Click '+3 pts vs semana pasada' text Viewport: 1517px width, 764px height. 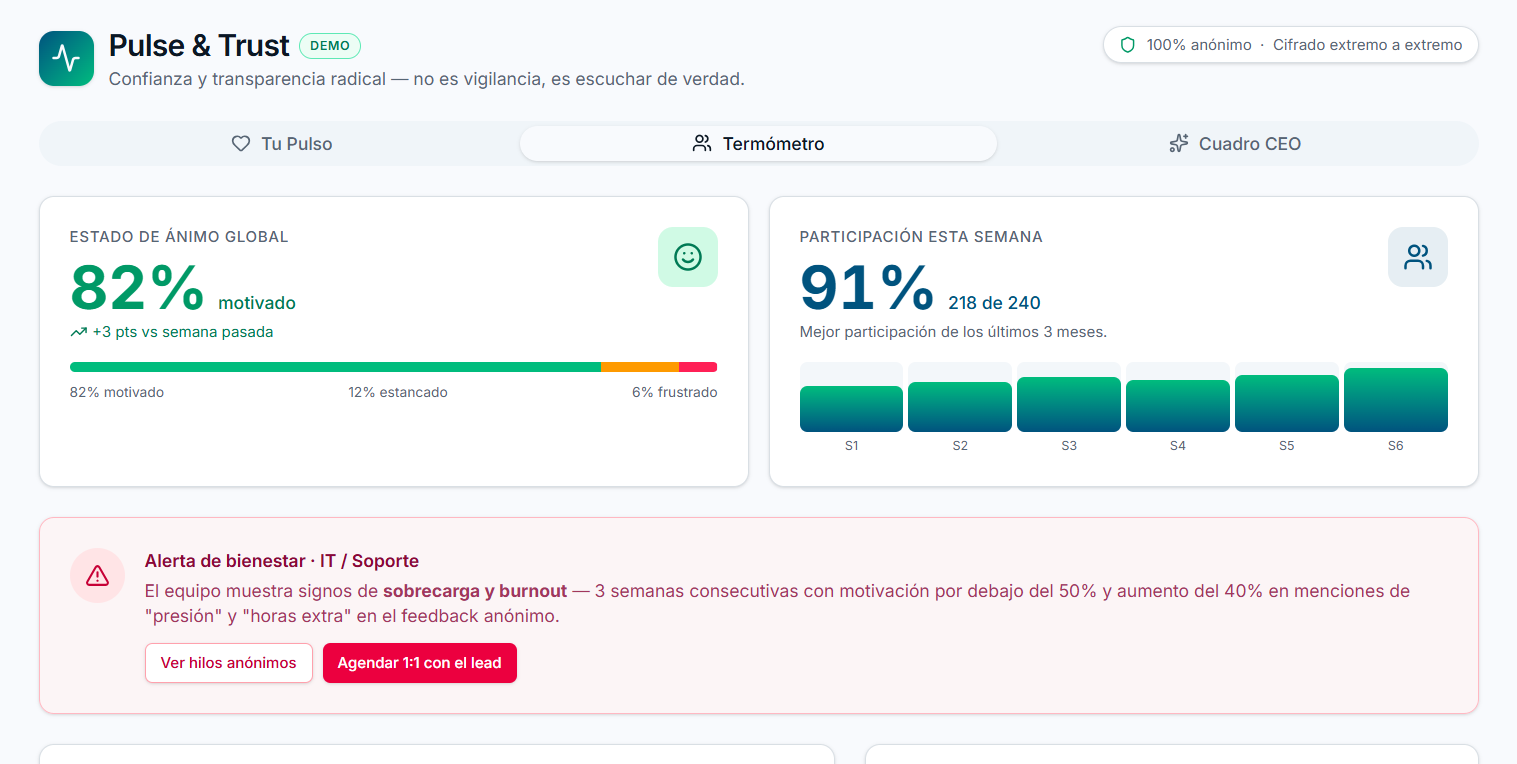click(183, 332)
